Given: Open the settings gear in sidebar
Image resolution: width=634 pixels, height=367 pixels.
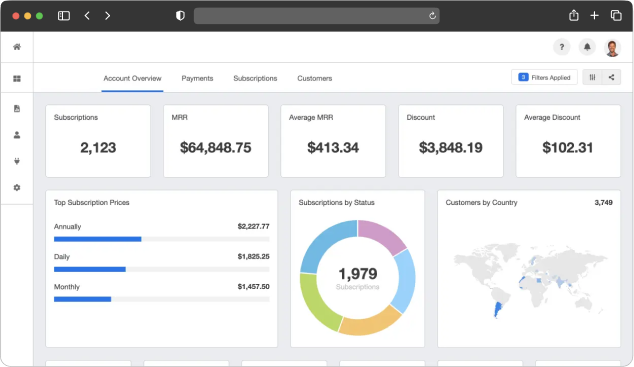Looking at the screenshot, I should click(x=17, y=188).
